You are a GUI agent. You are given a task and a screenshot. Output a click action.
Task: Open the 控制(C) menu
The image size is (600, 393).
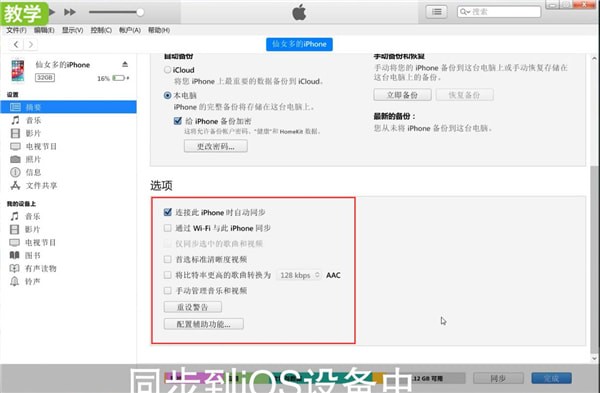click(x=101, y=30)
